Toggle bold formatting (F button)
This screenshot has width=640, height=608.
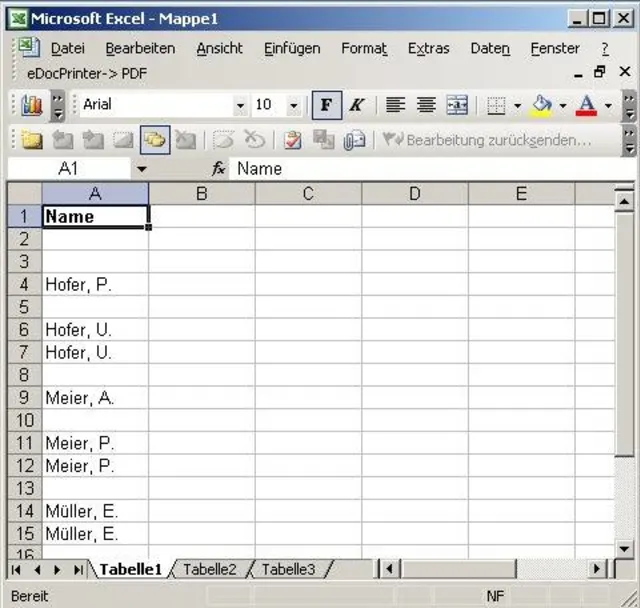click(x=327, y=105)
